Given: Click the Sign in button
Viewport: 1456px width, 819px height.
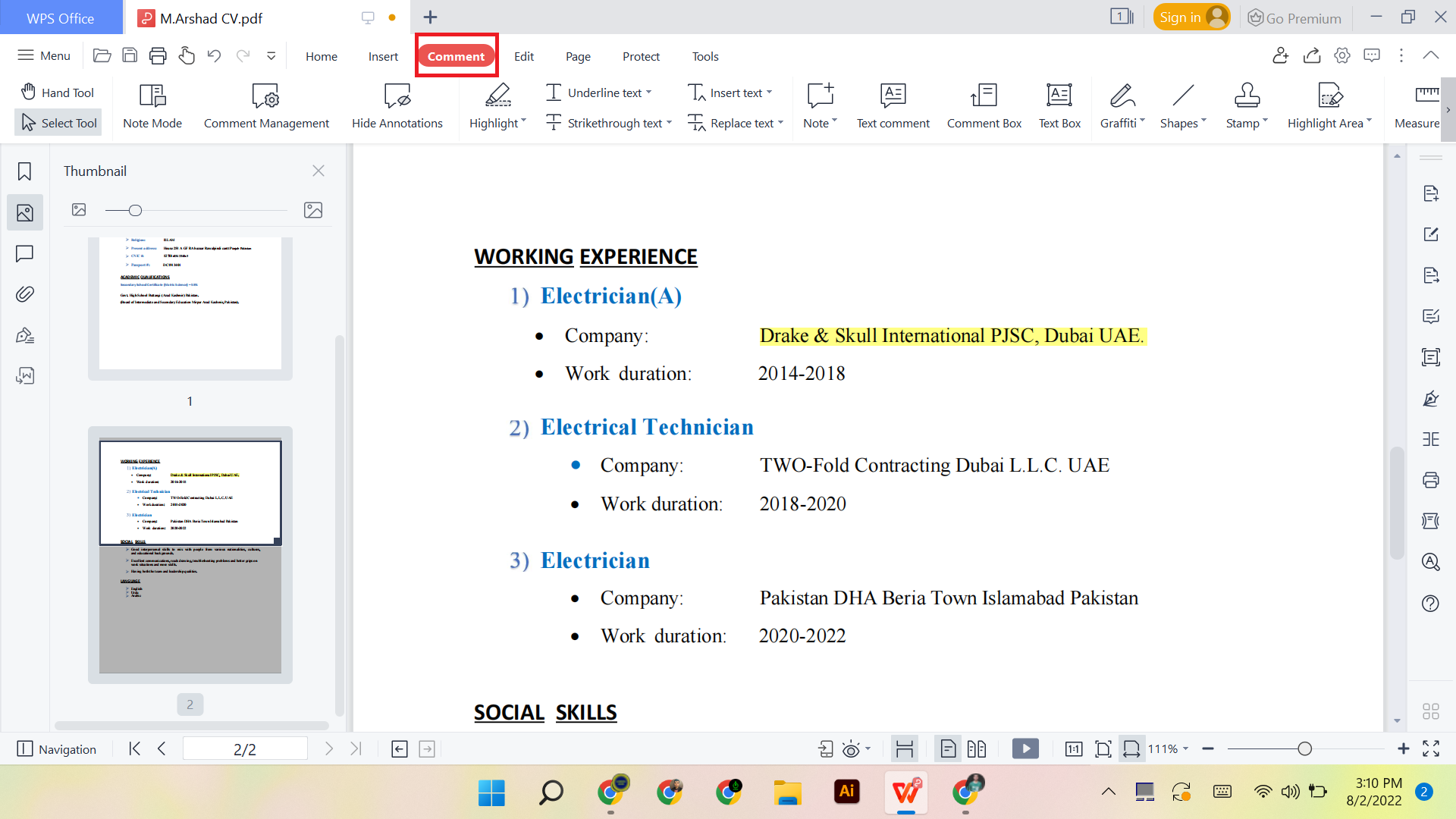Looking at the screenshot, I should coord(1191,16).
